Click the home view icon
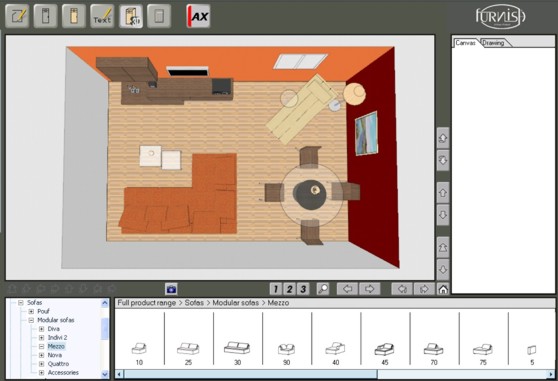Viewport: 558px width, 381px height. point(443,289)
